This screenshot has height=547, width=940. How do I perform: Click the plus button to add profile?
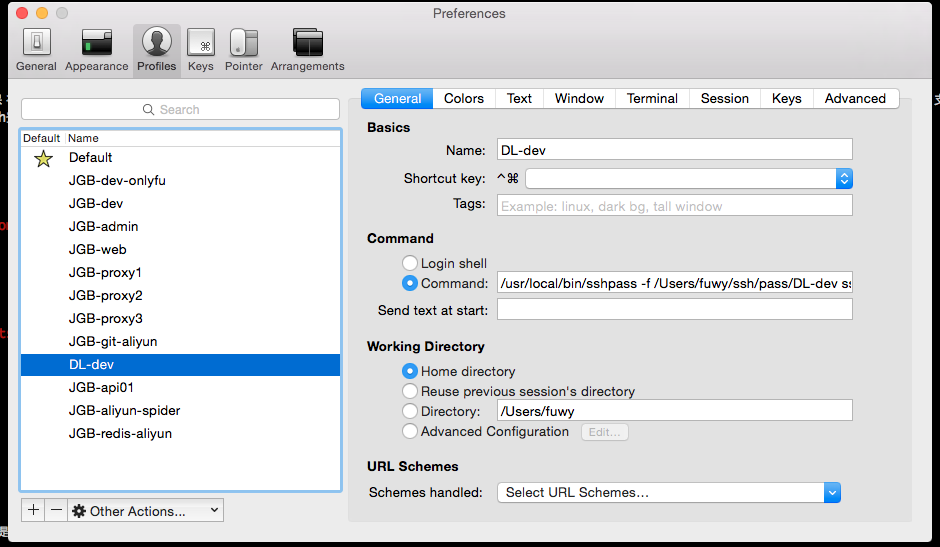[x=33, y=510]
